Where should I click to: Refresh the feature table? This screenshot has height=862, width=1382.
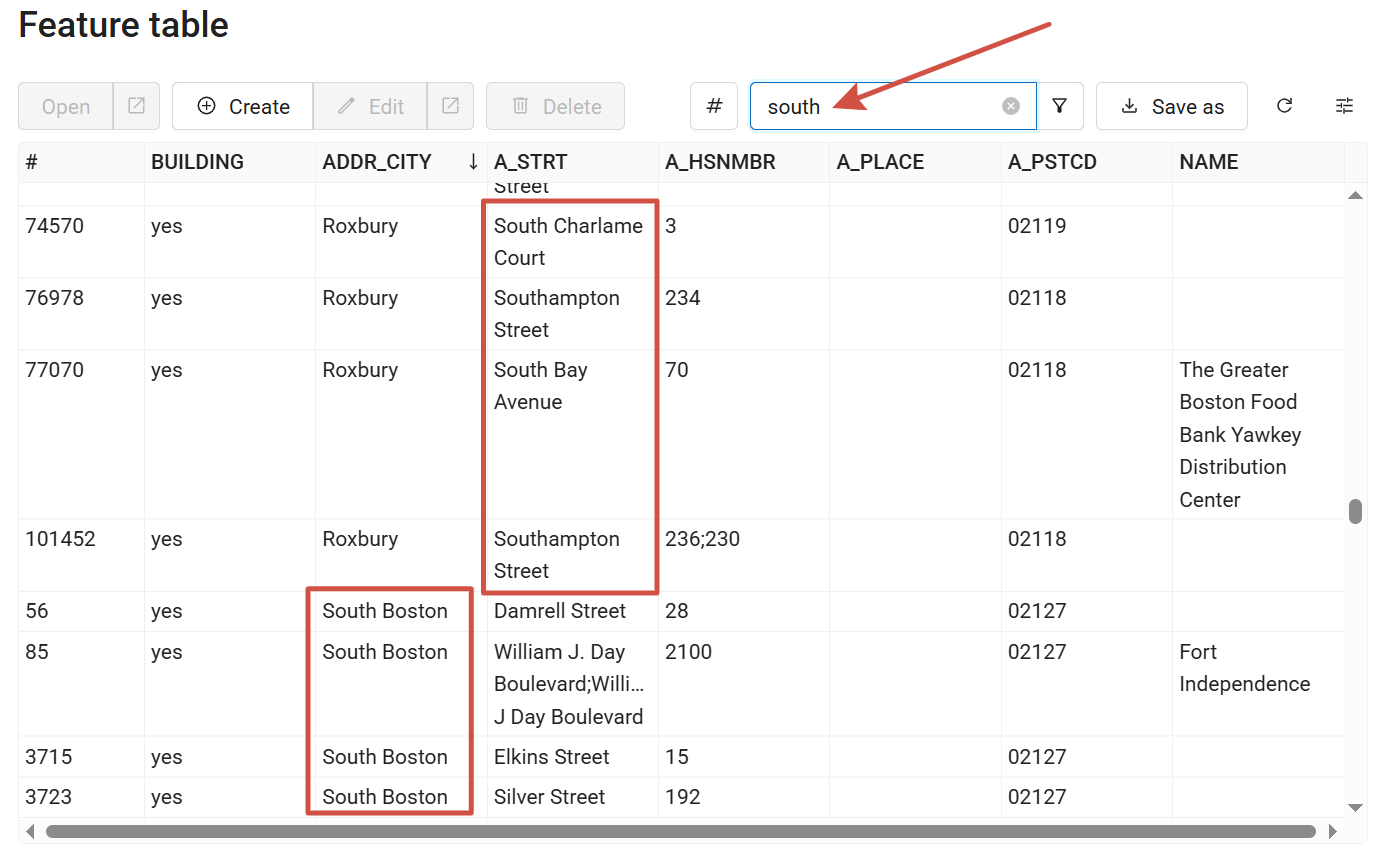coord(1285,106)
